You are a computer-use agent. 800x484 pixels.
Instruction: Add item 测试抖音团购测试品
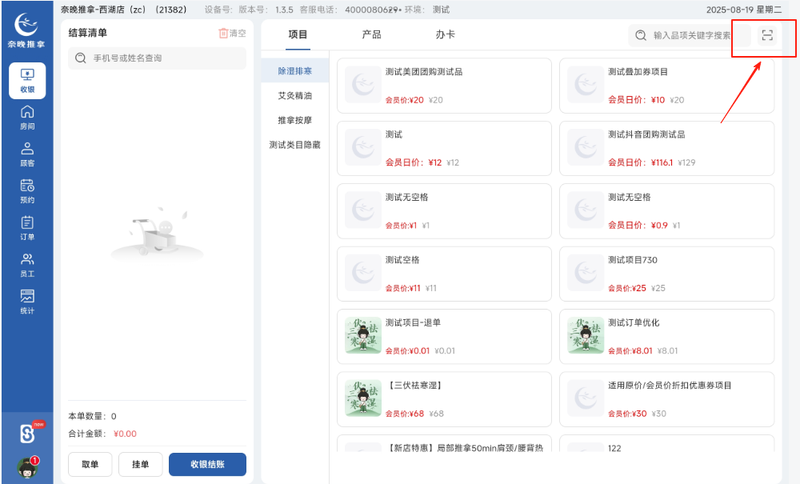pyautogui.click(x=667, y=148)
